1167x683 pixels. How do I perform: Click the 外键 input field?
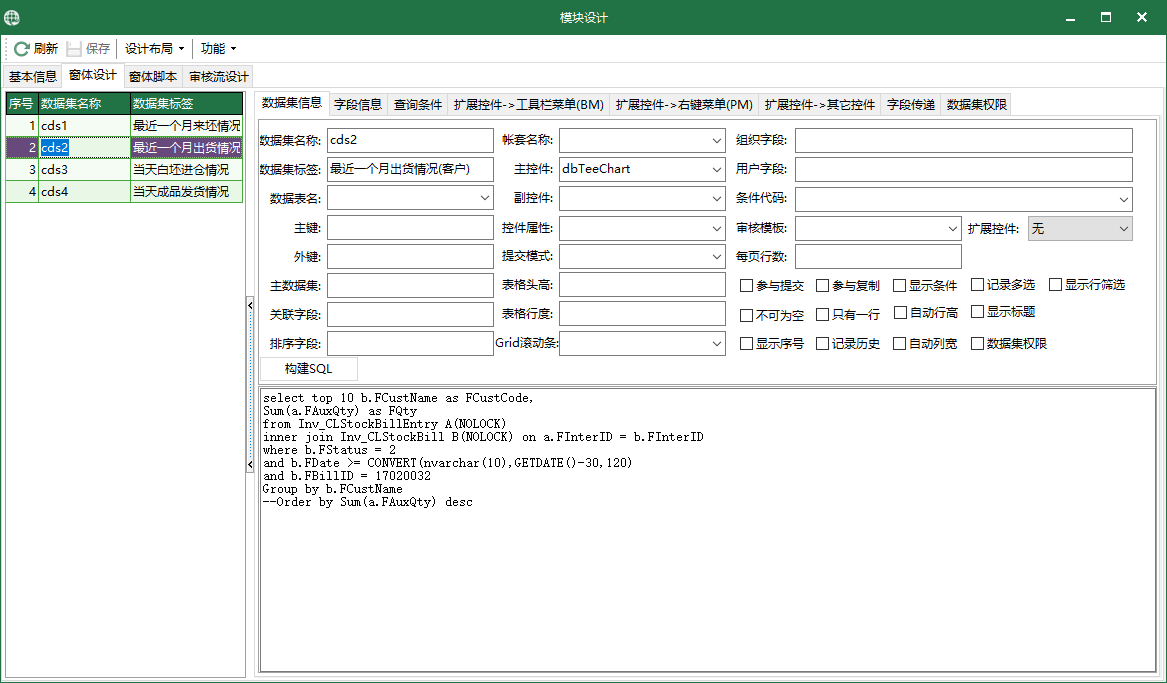(x=410, y=257)
